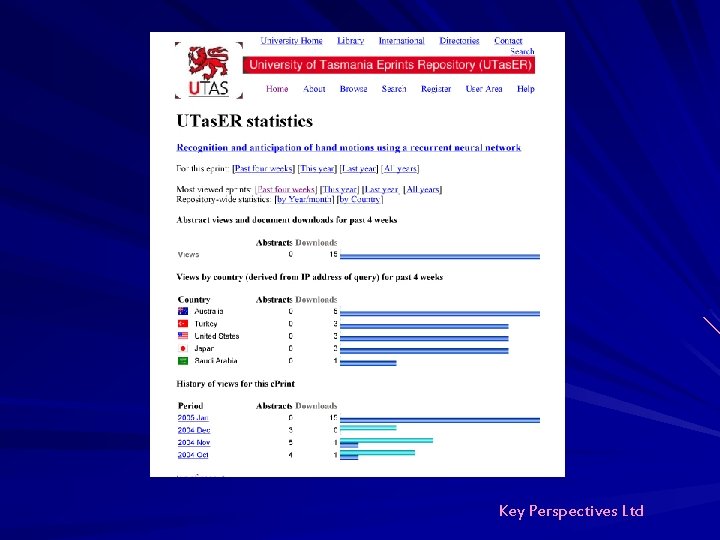
Task: Click the Turkey country name
Action: pos(206,324)
